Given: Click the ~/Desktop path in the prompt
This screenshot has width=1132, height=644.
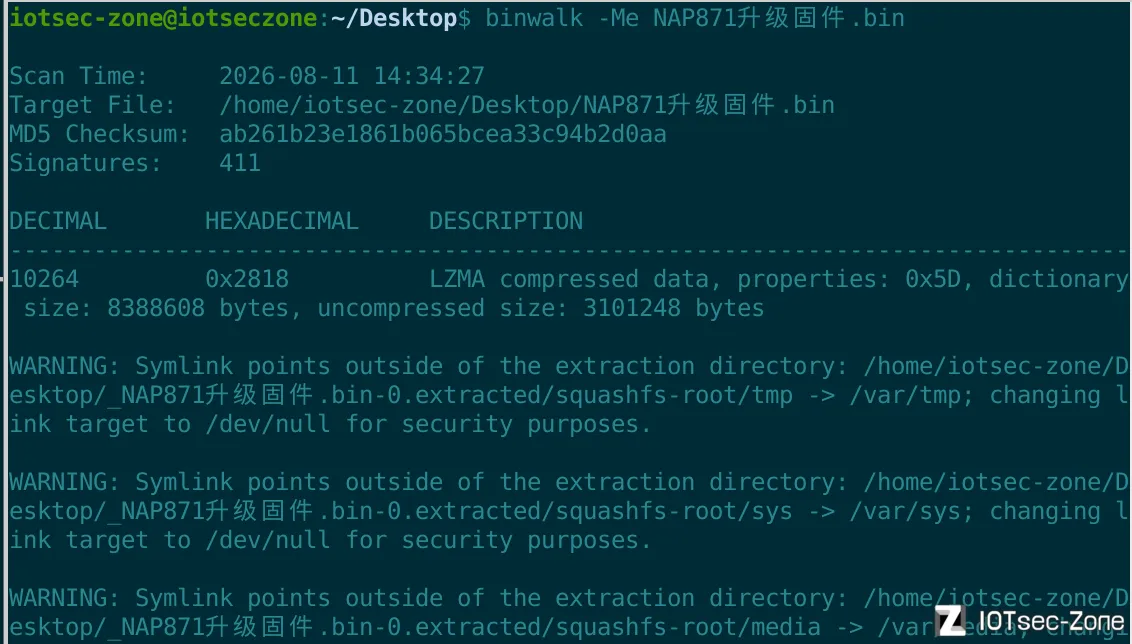Looking at the screenshot, I should click(393, 18).
